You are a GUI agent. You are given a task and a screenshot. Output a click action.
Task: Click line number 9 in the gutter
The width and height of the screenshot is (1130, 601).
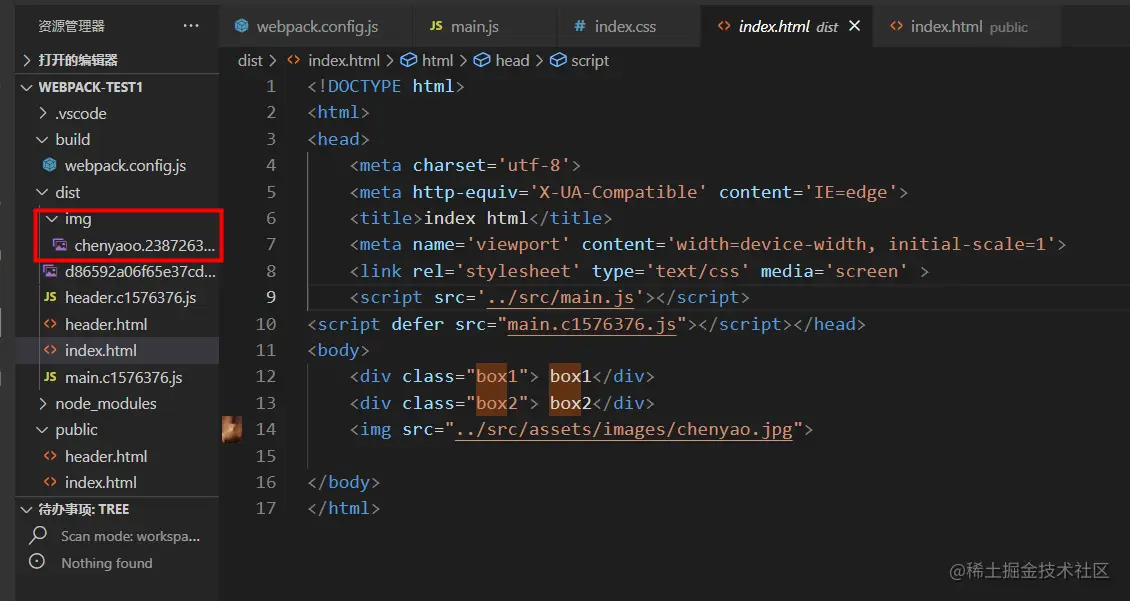tap(271, 298)
